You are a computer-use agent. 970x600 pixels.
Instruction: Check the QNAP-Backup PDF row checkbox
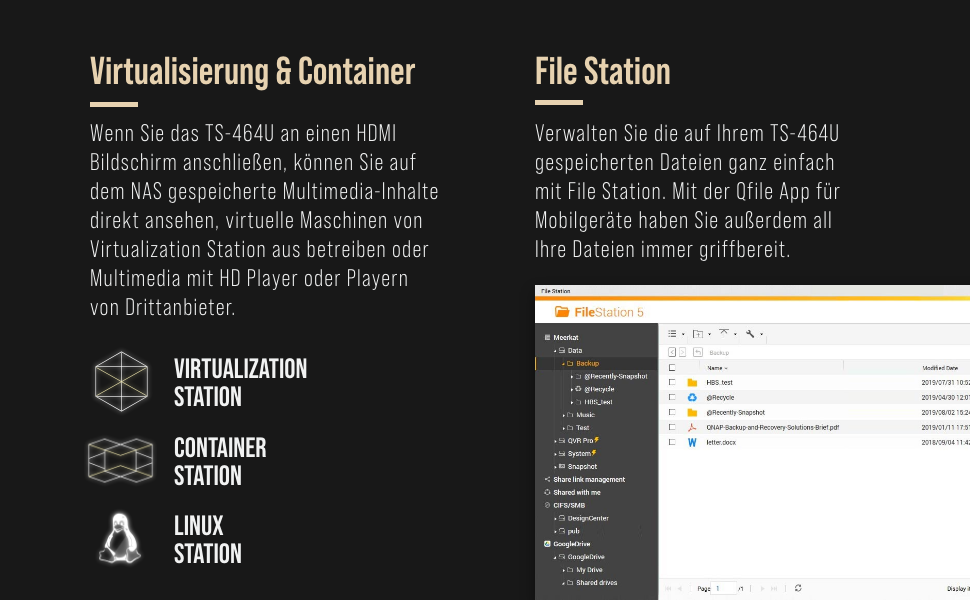point(672,427)
